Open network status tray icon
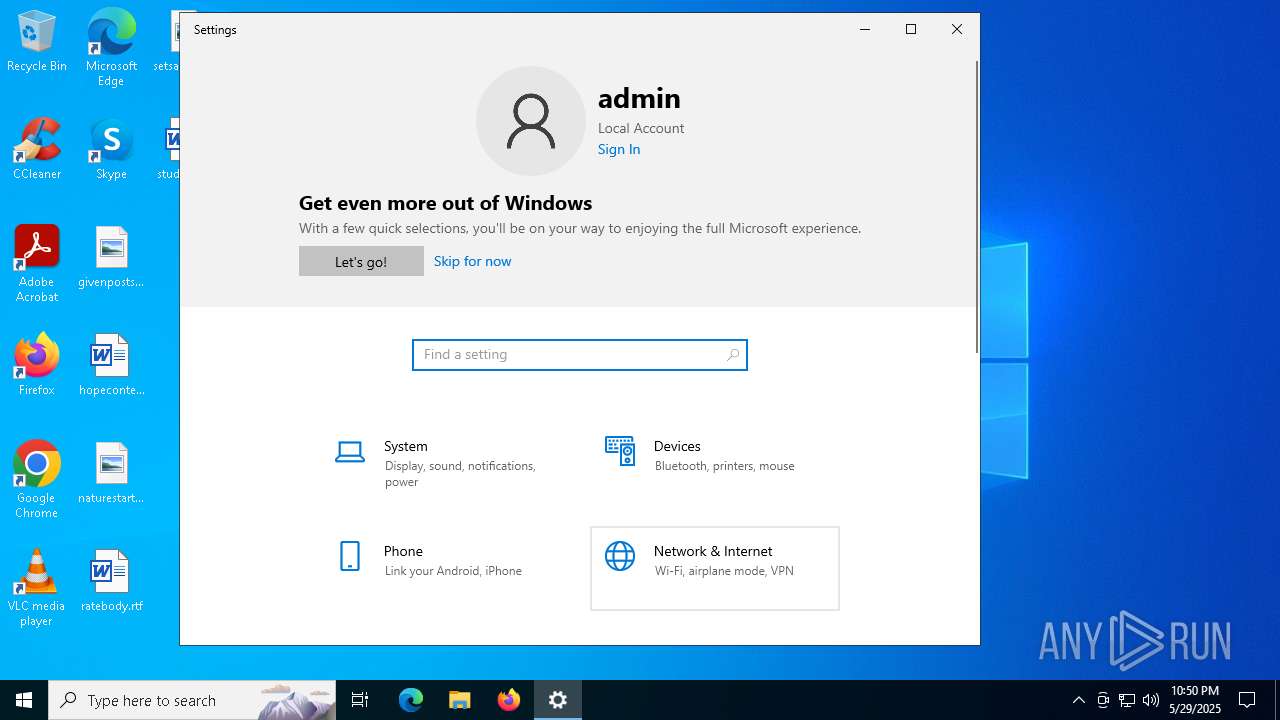This screenshot has width=1280, height=720. tap(1127, 700)
